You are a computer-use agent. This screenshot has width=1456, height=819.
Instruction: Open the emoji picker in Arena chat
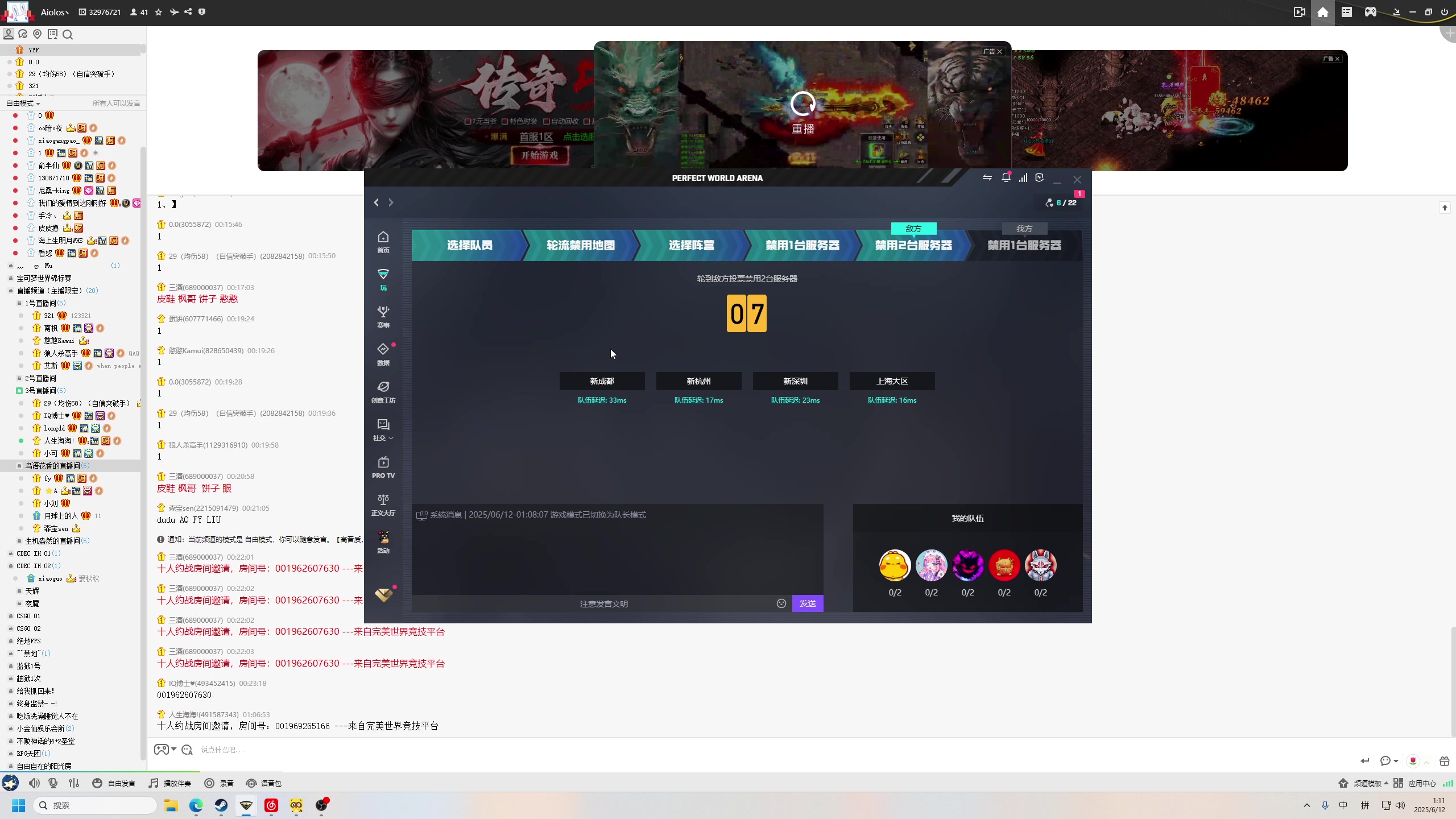(781, 603)
